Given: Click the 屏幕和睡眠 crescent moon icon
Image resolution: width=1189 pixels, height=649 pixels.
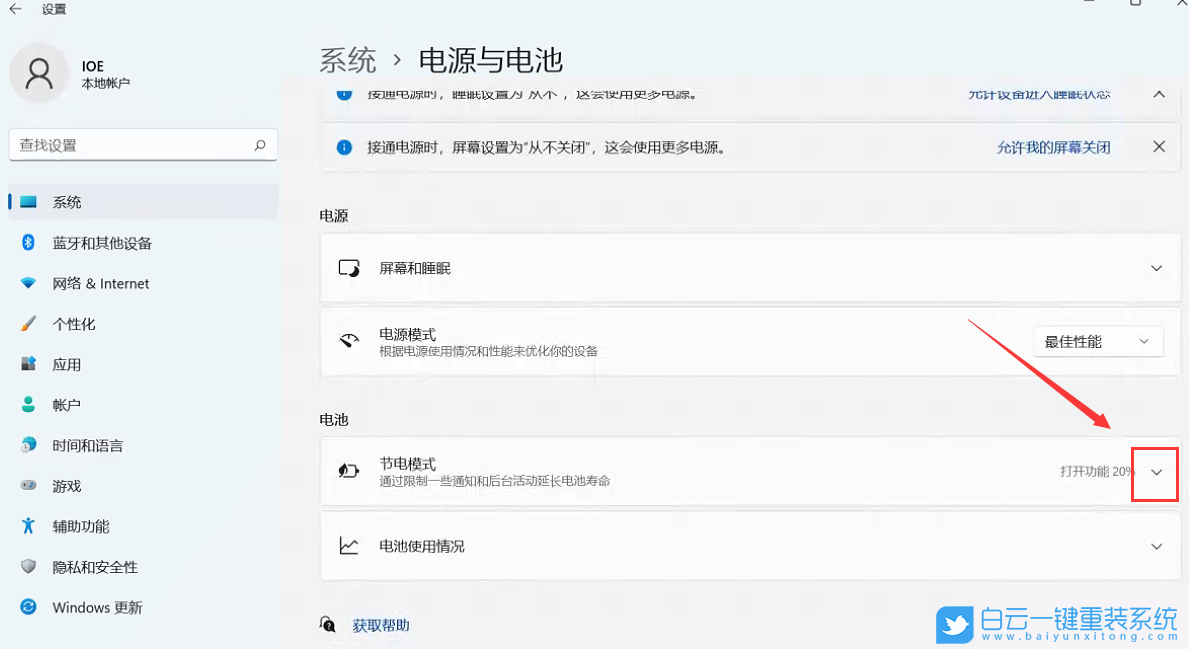Looking at the screenshot, I should pyautogui.click(x=348, y=268).
